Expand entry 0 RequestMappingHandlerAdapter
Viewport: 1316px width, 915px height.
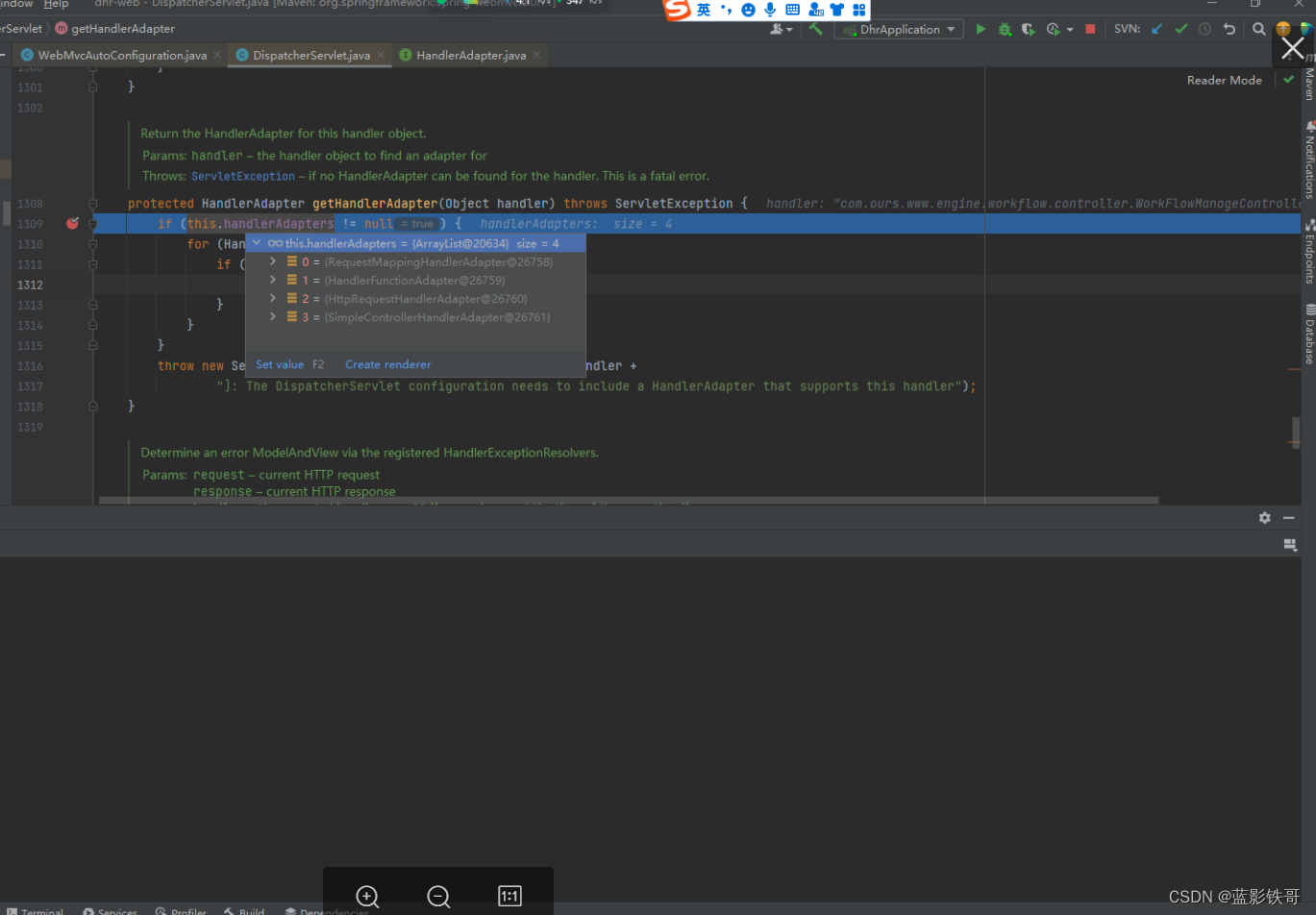pyautogui.click(x=273, y=261)
